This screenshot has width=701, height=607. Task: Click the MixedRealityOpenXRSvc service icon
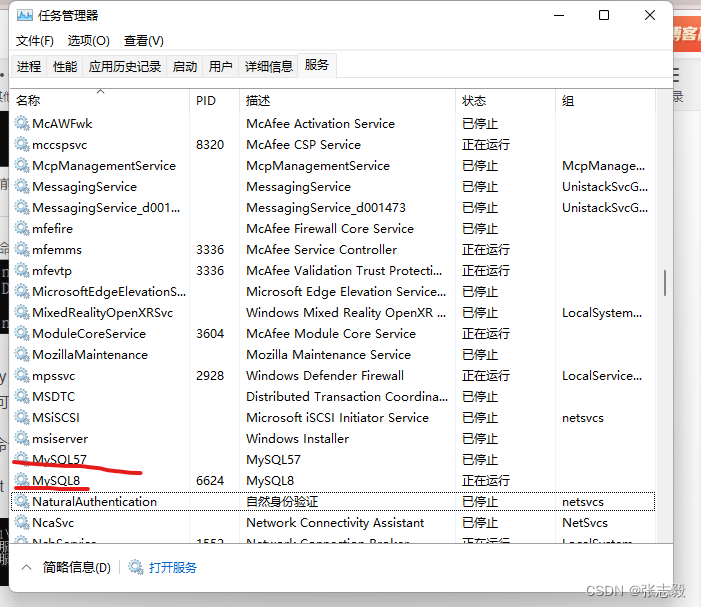pos(22,312)
